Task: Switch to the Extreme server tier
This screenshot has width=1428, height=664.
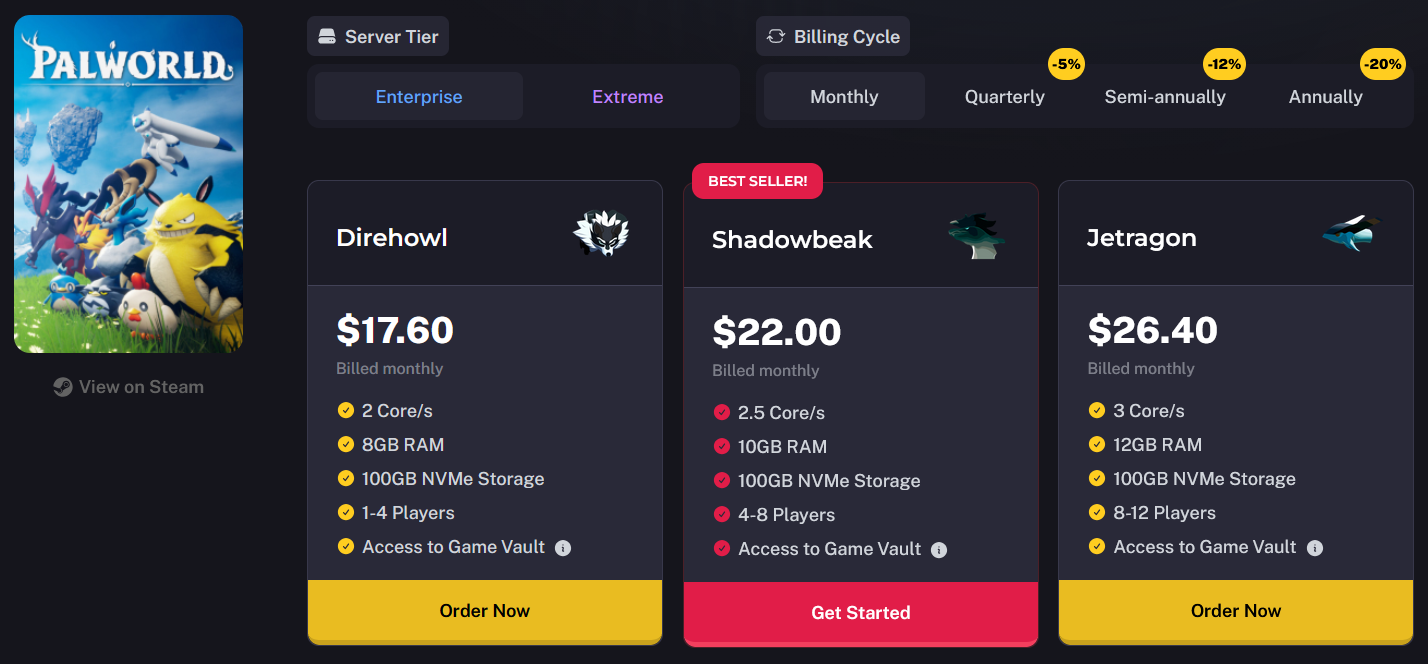Action: click(x=628, y=97)
